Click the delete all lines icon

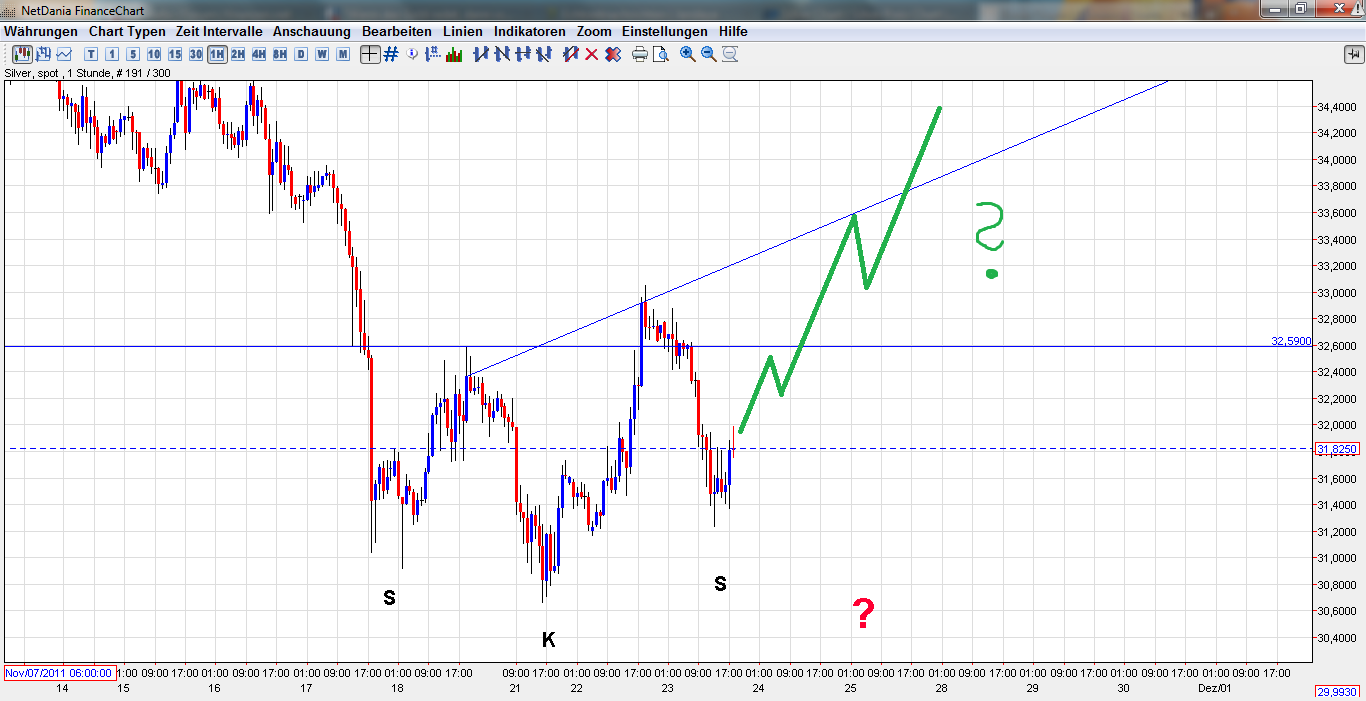[x=612, y=55]
